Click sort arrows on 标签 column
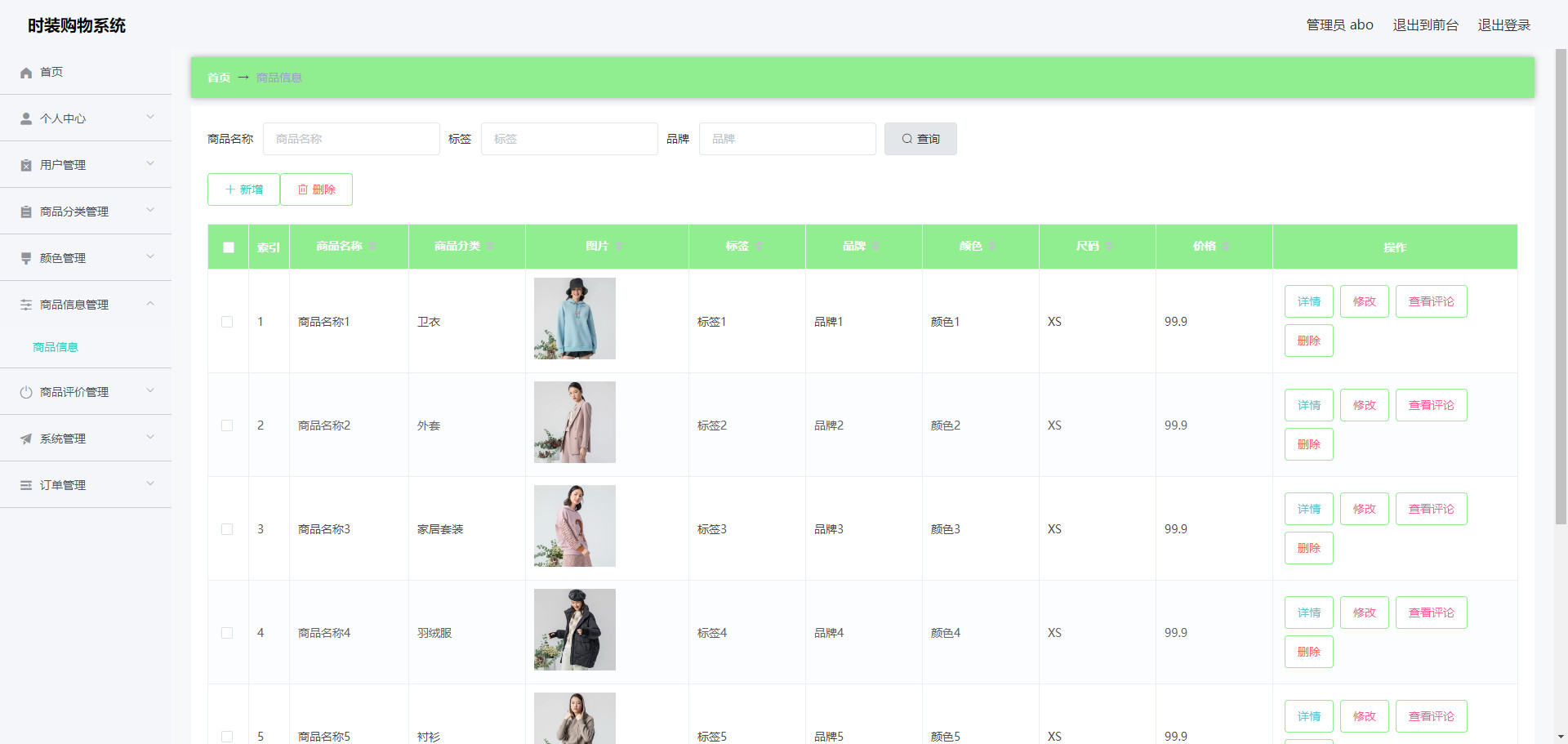This screenshot has height=744, width=1568. pos(759,247)
